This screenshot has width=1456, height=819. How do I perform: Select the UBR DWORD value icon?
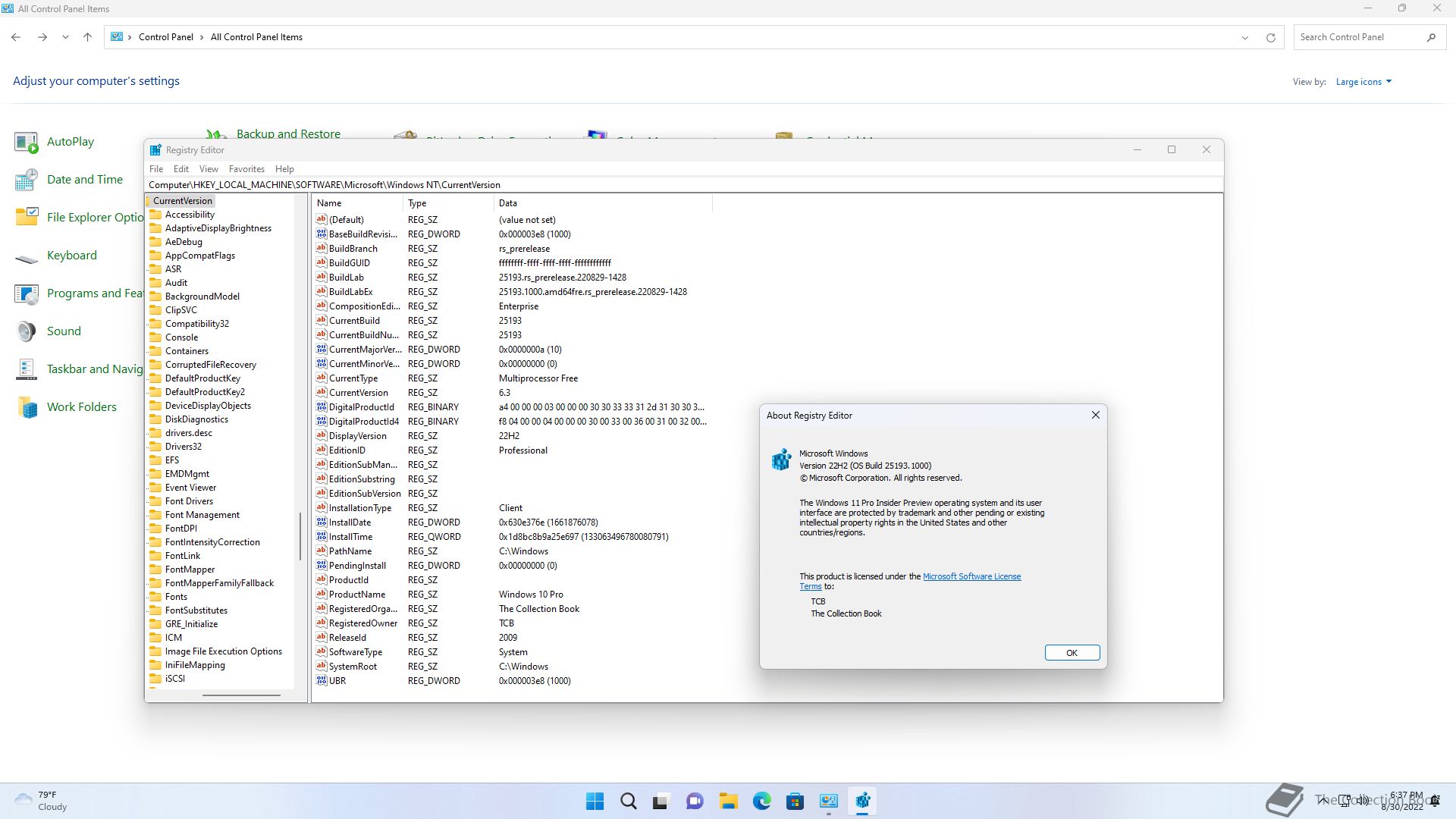tap(322, 681)
